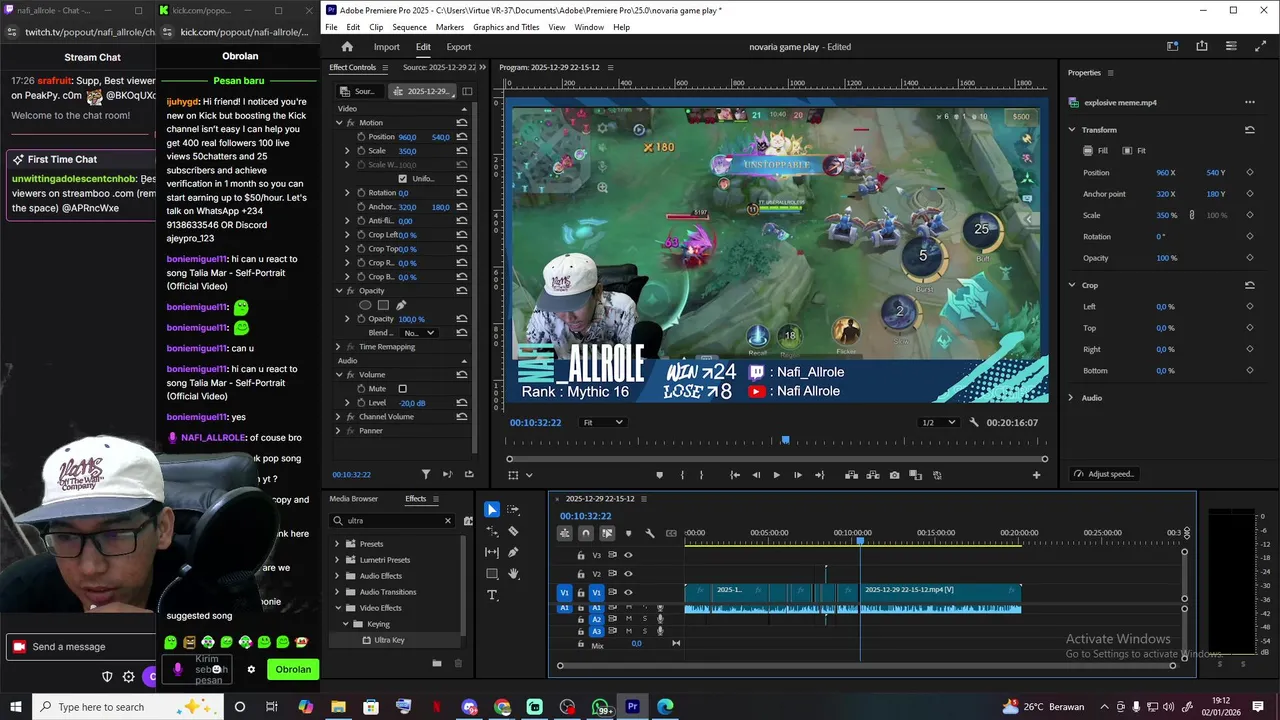
Task: Toggle V1 track output eye
Action: pos(628,592)
